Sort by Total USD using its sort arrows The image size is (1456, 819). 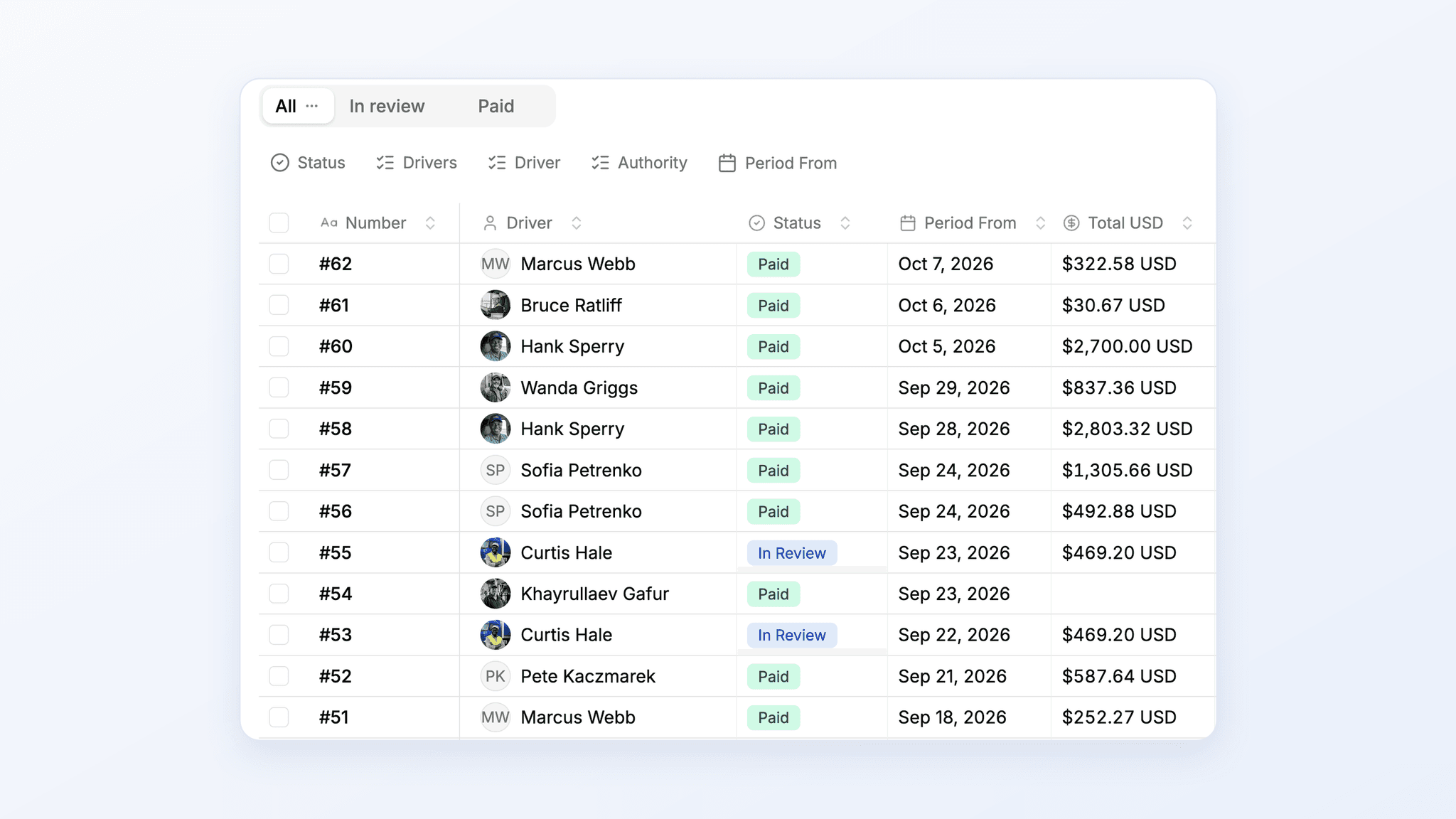(x=1187, y=223)
